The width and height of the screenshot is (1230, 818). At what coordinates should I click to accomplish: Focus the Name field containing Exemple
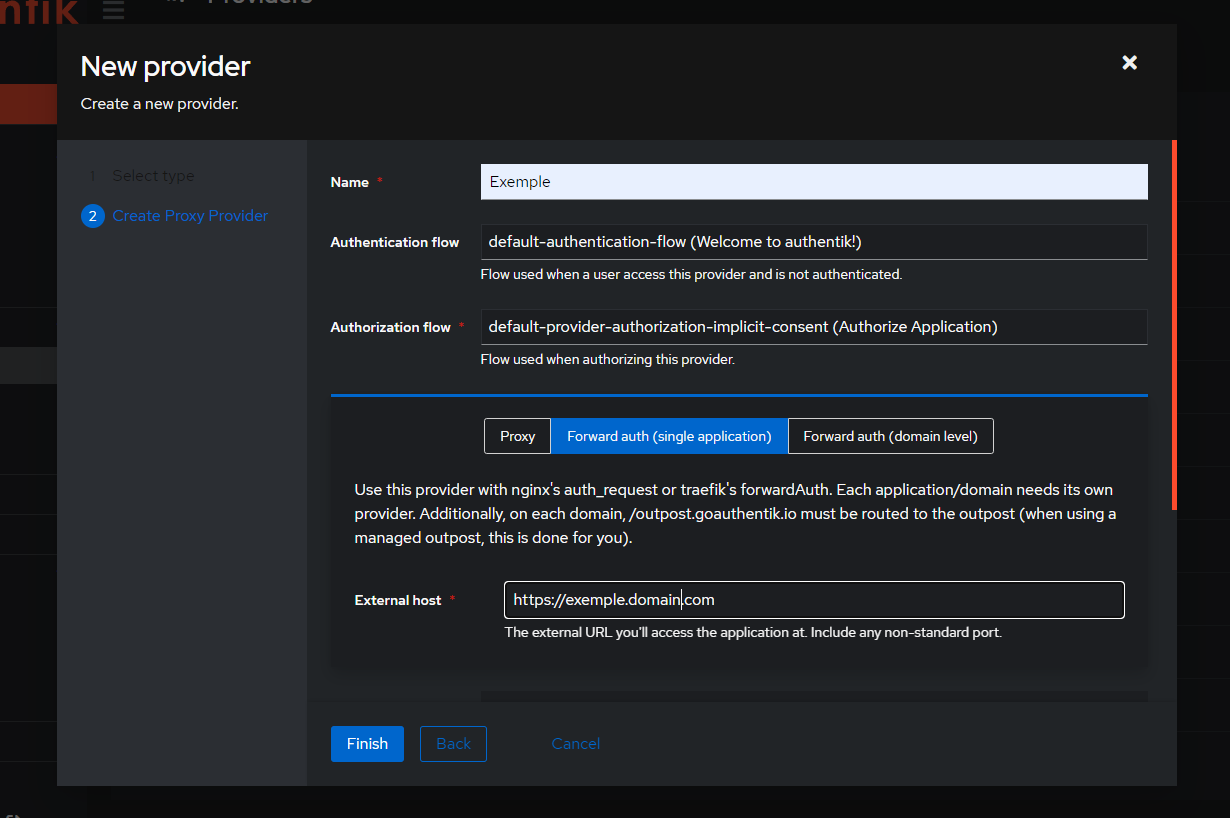(x=813, y=182)
